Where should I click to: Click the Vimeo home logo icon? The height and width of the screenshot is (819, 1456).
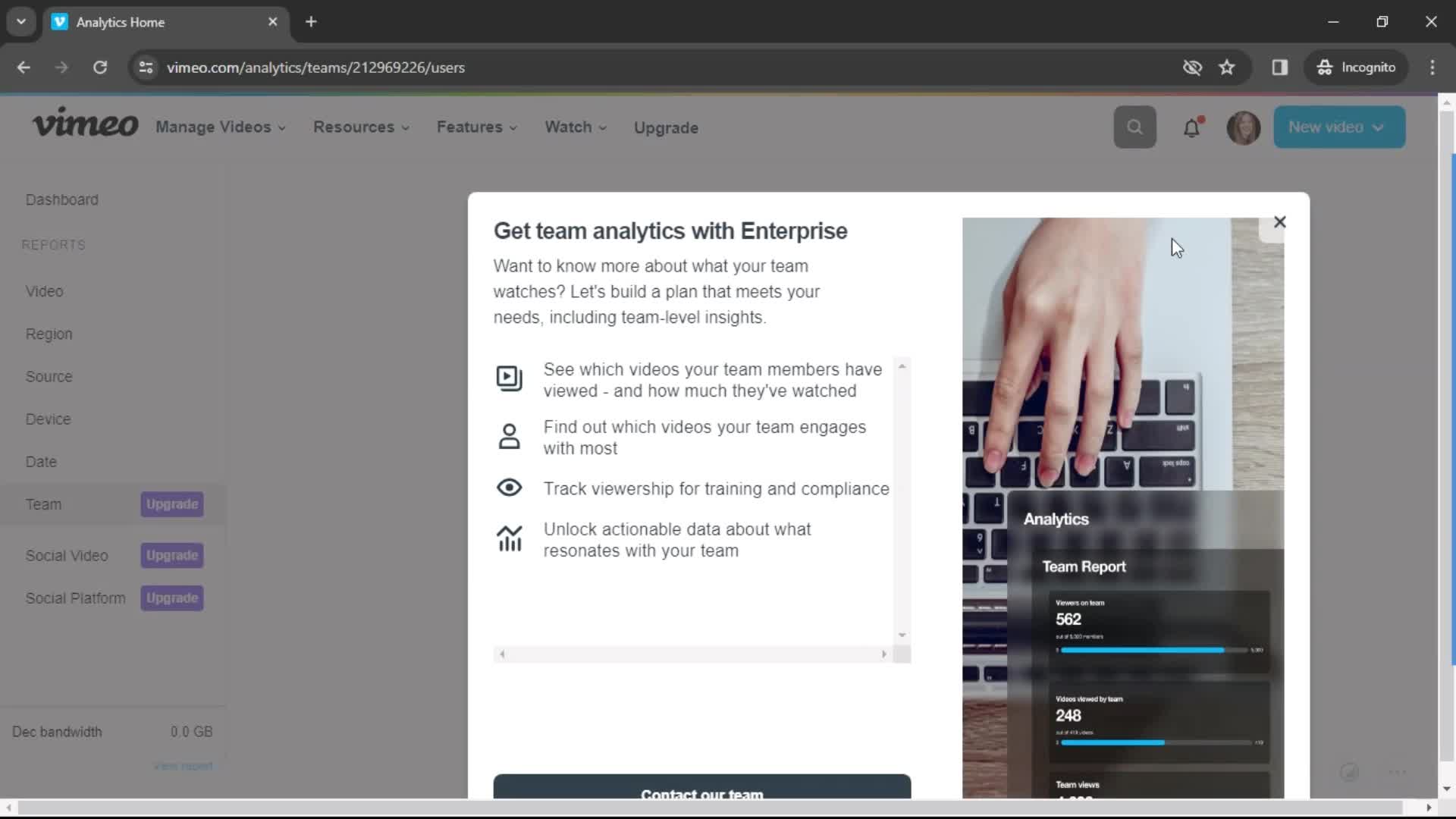pyautogui.click(x=85, y=127)
